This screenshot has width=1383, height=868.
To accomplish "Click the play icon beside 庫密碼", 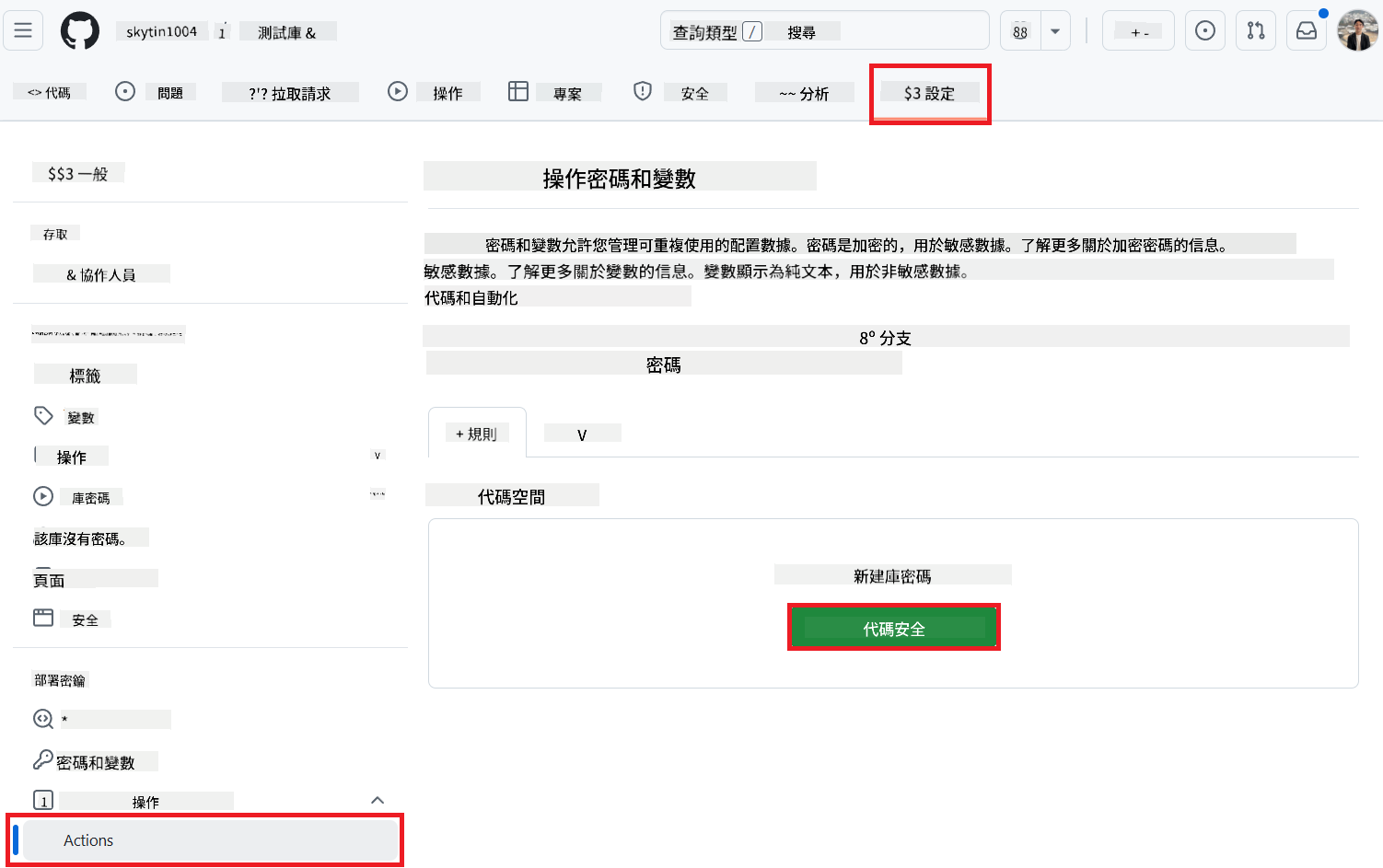I will (43, 497).
